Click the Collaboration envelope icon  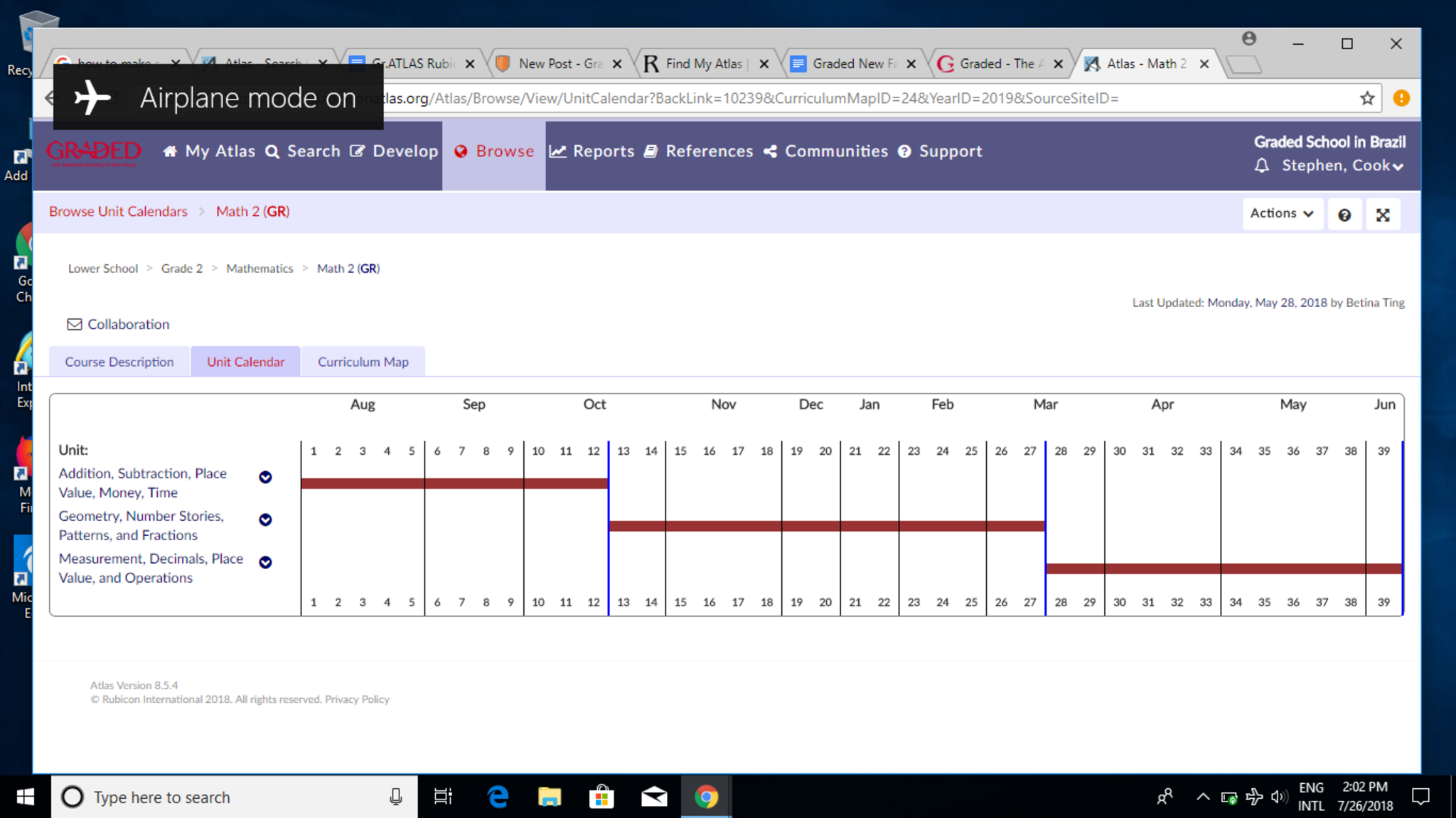coord(74,324)
